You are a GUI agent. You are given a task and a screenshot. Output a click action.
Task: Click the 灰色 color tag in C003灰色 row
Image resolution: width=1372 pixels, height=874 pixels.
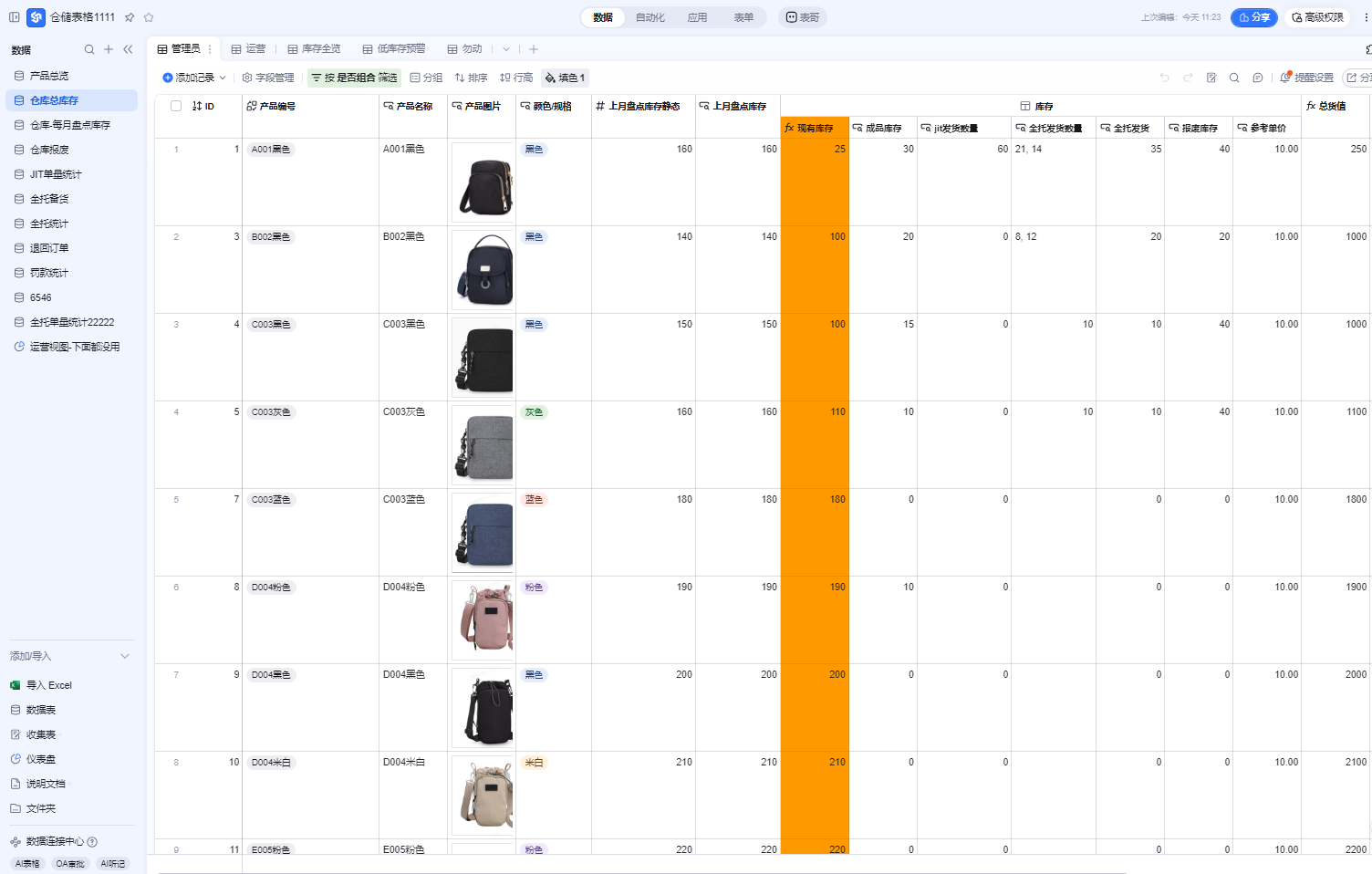tap(534, 412)
